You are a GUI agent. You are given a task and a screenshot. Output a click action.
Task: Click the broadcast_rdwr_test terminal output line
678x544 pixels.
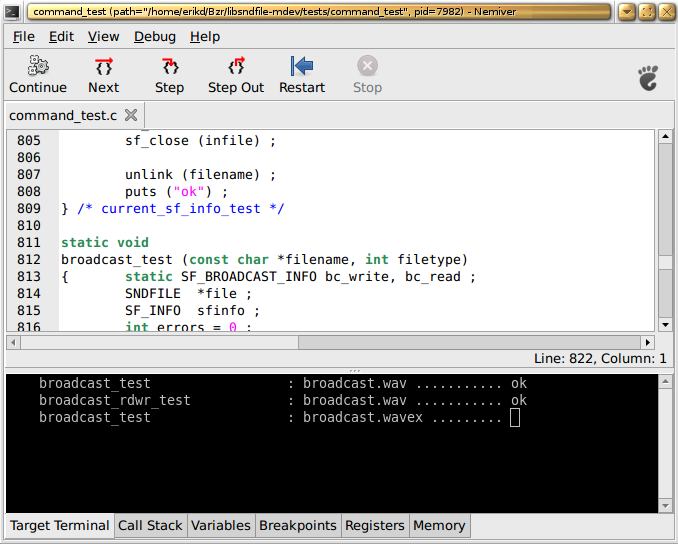pyautogui.click(x=283, y=400)
